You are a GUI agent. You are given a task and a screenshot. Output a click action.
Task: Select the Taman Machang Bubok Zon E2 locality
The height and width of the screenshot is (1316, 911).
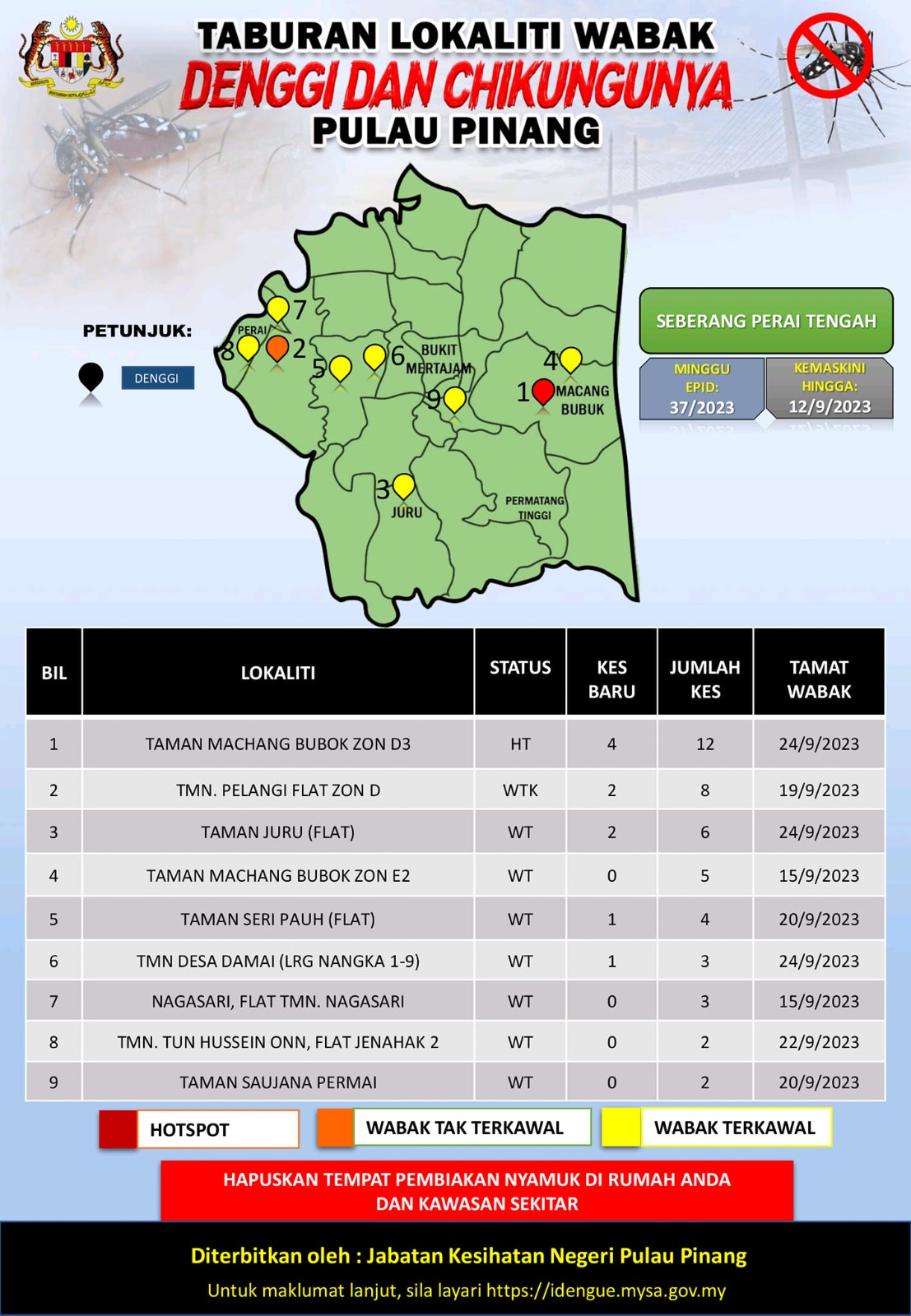tap(278, 876)
